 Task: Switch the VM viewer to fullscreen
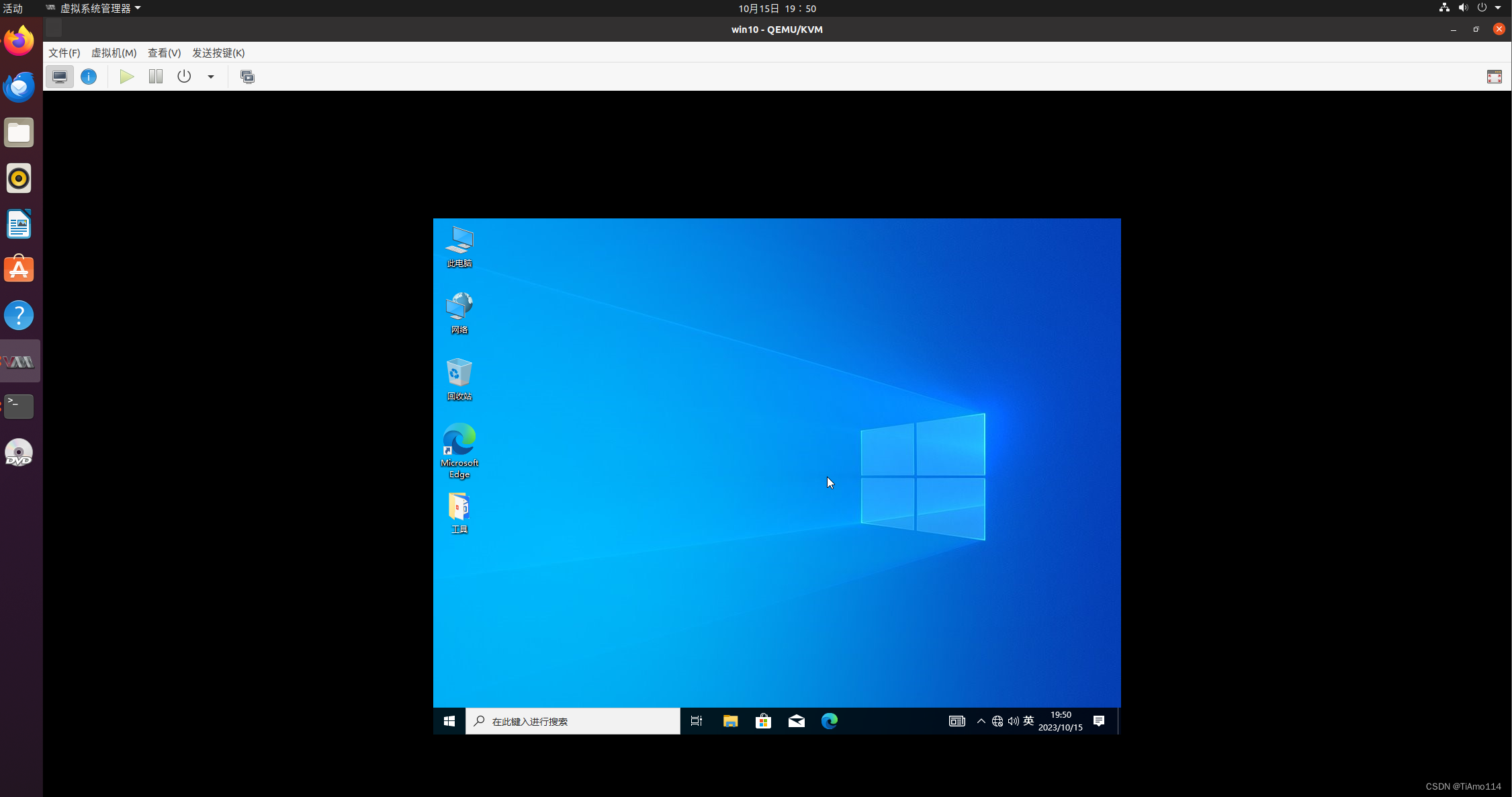1494,77
